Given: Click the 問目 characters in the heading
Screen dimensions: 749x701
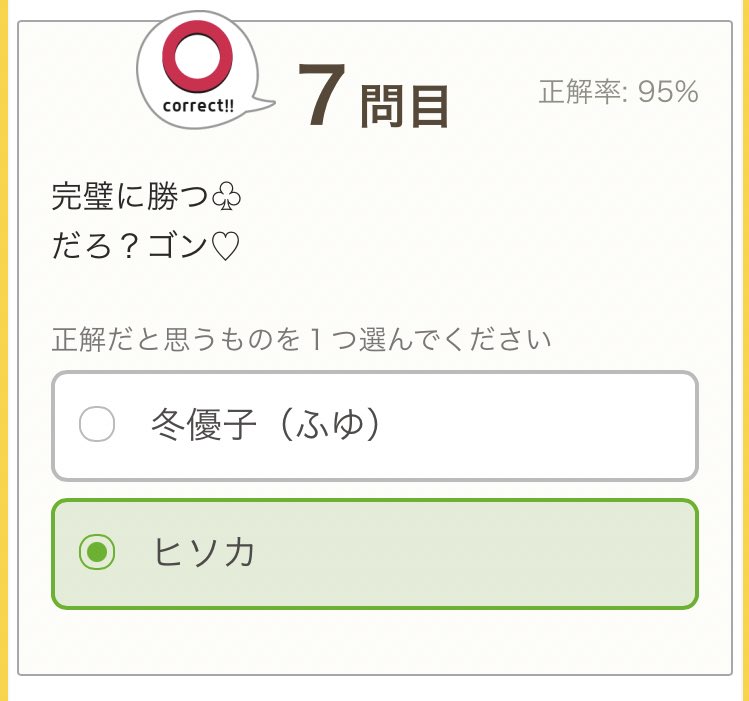Looking at the screenshot, I should pos(404,106).
